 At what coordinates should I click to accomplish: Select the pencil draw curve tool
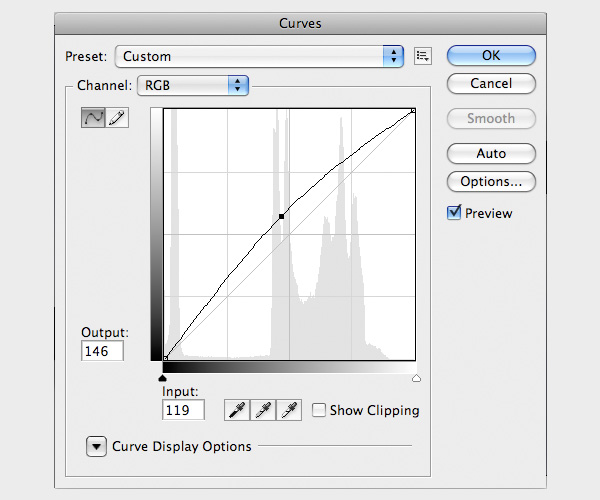click(117, 118)
